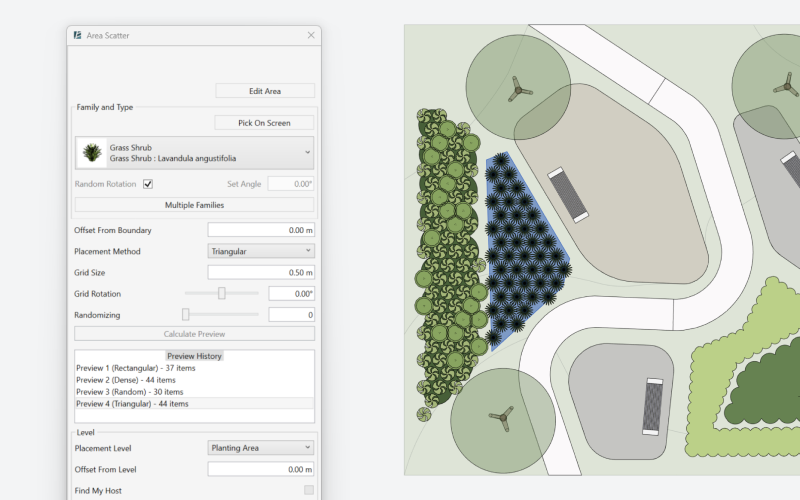This screenshot has width=800, height=500.
Task: Select Preview 4 (Triangular) history entry
Action: 132,404
